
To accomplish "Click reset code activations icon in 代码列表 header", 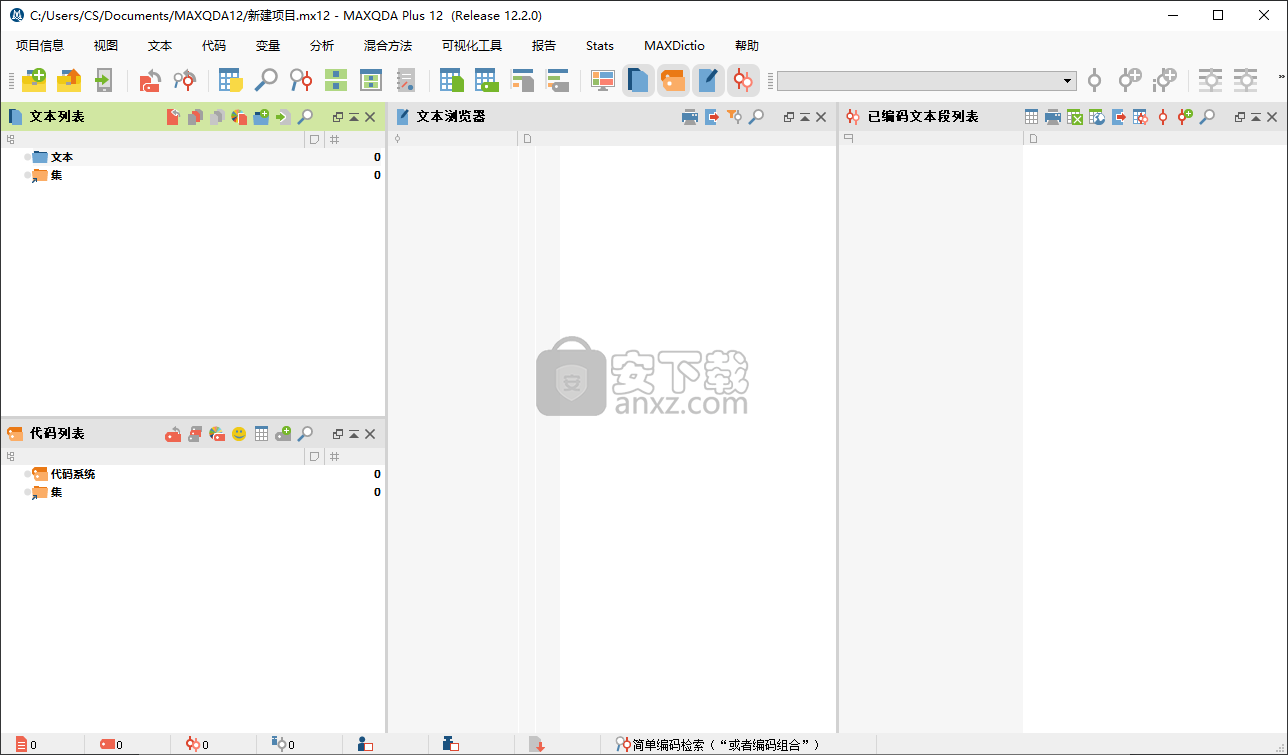I will pyautogui.click(x=173, y=434).
